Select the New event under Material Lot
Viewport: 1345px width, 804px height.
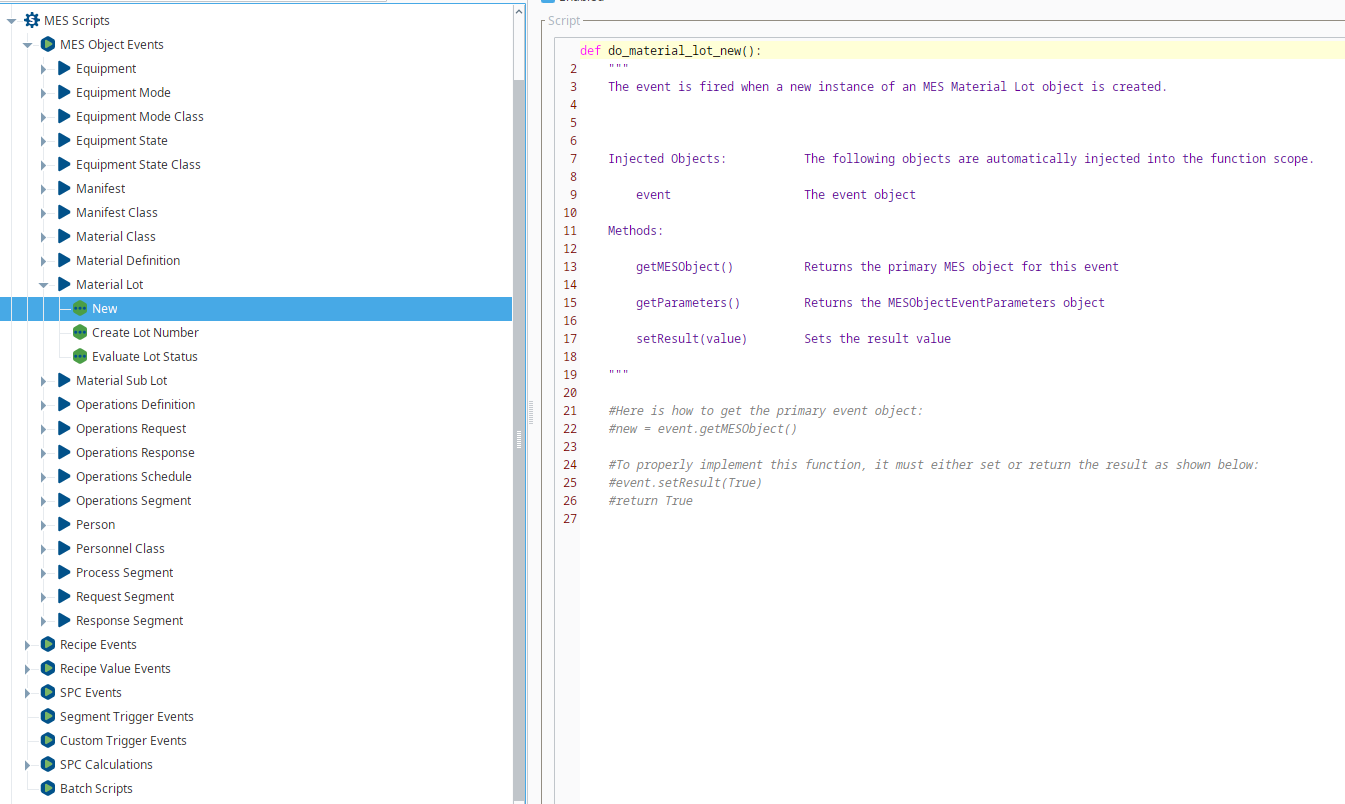(104, 308)
